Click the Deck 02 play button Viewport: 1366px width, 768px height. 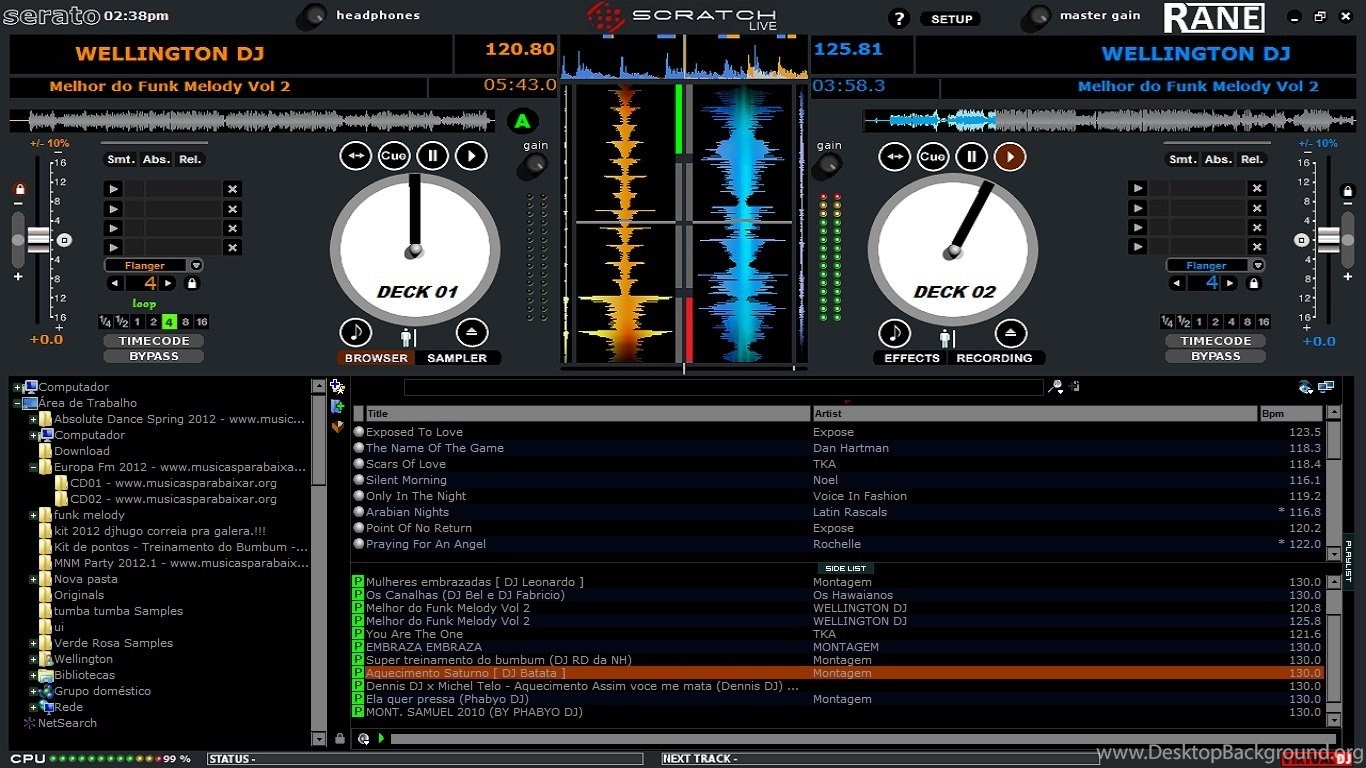(x=1009, y=157)
